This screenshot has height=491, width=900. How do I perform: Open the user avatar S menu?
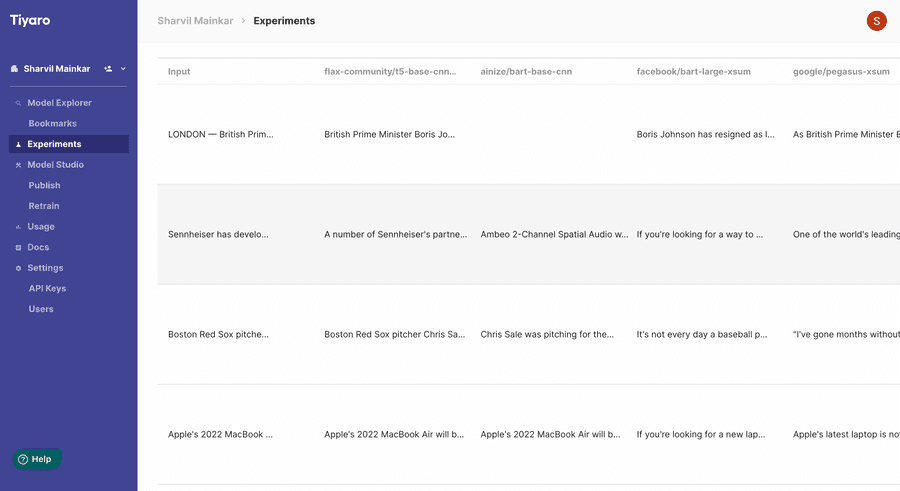click(x=876, y=21)
